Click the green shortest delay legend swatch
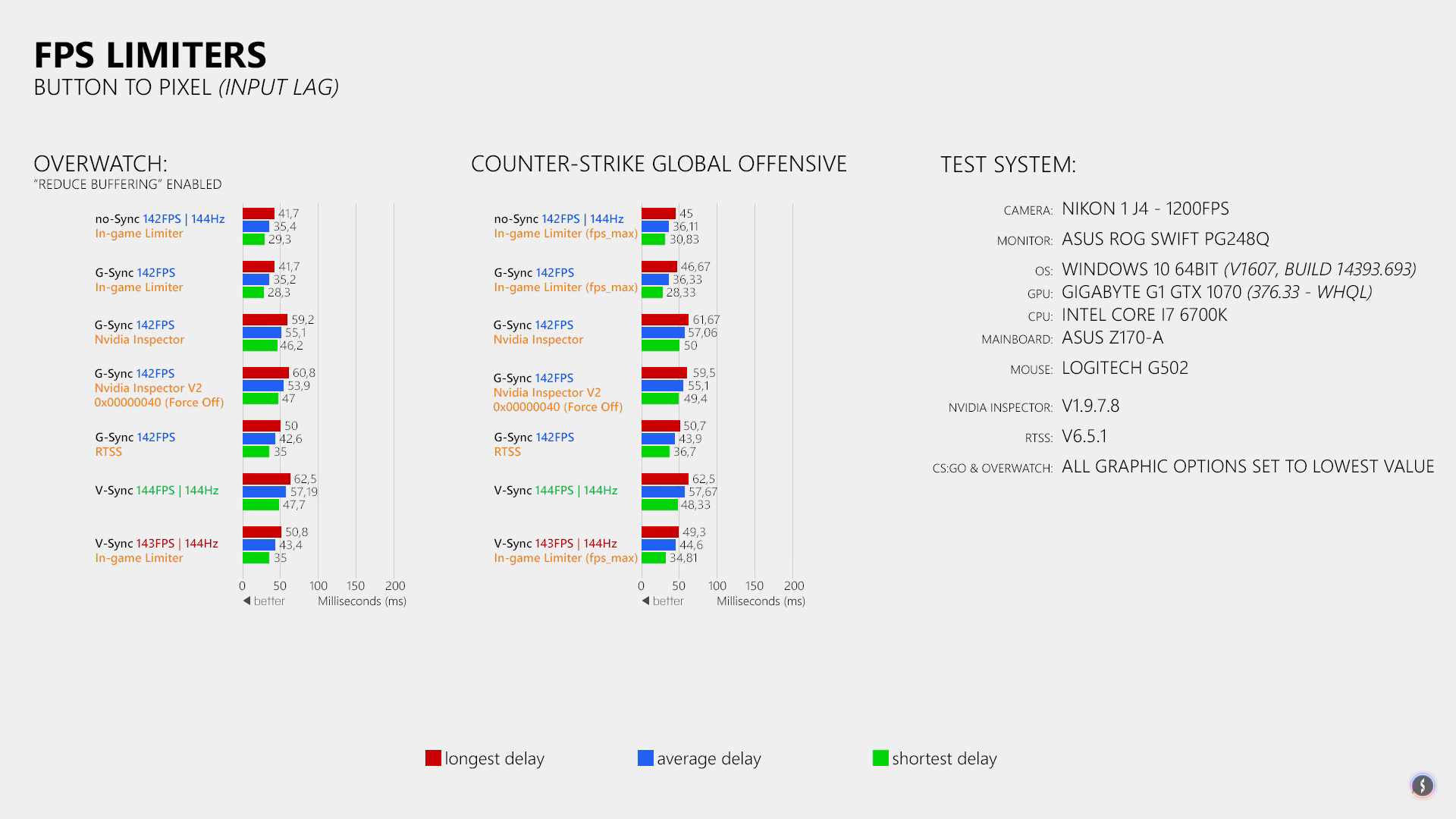 click(880, 758)
